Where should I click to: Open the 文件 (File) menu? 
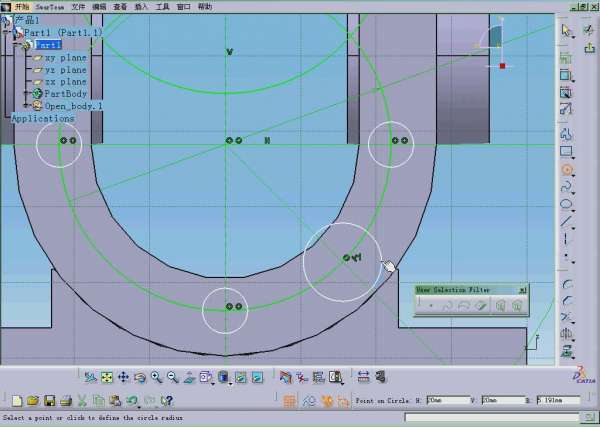[x=77, y=6]
